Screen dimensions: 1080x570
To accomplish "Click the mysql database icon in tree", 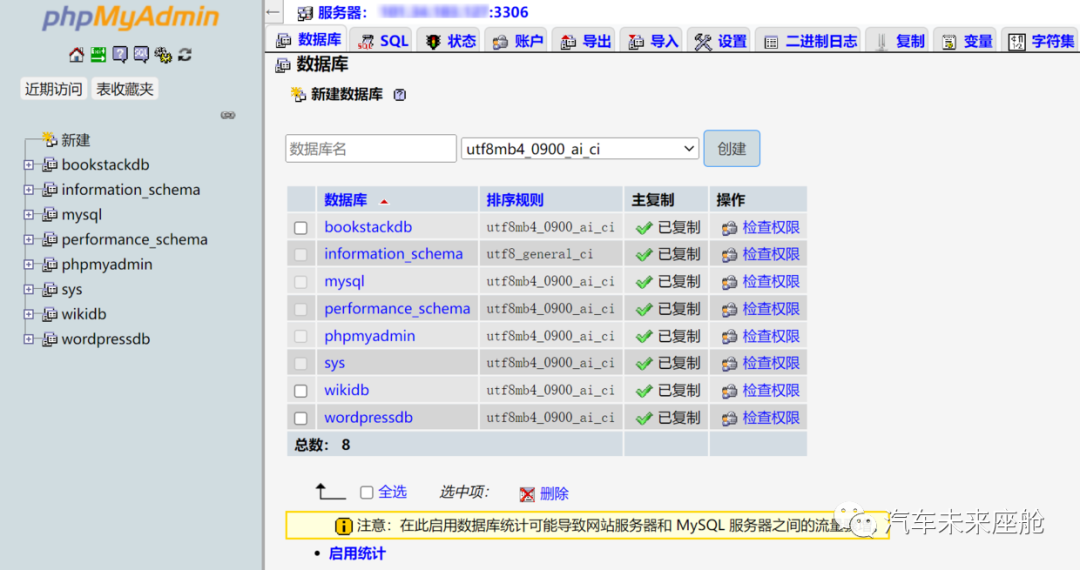I will click(x=50, y=214).
